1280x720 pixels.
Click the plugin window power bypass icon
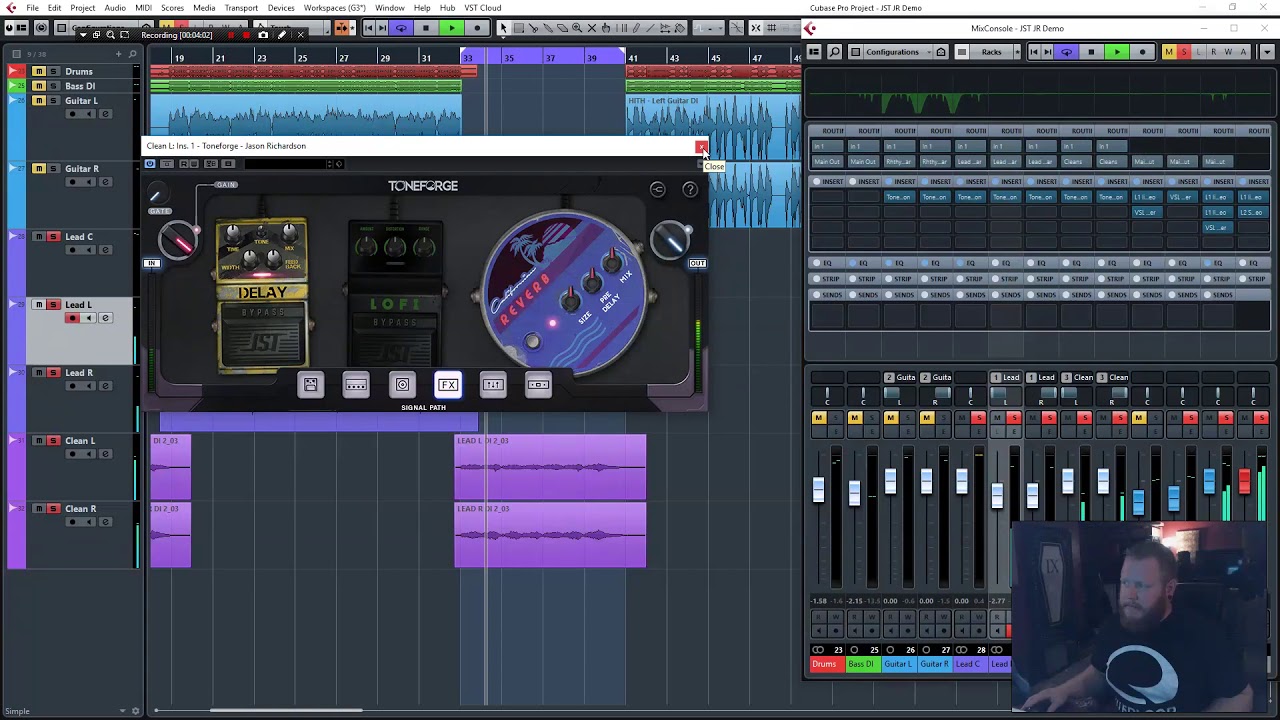pyautogui.click(x=151, y=164)
